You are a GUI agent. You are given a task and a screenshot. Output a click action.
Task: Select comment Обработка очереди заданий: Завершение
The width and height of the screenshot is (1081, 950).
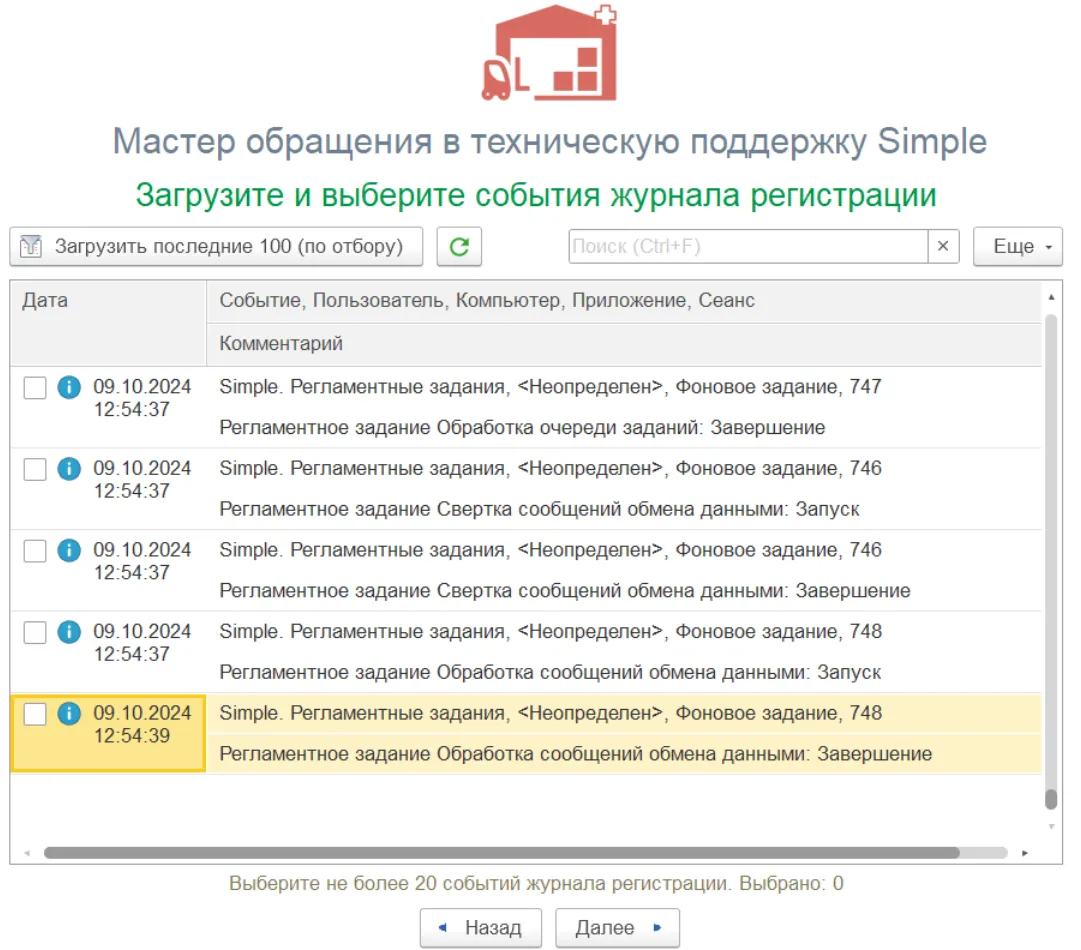(522, 427)
